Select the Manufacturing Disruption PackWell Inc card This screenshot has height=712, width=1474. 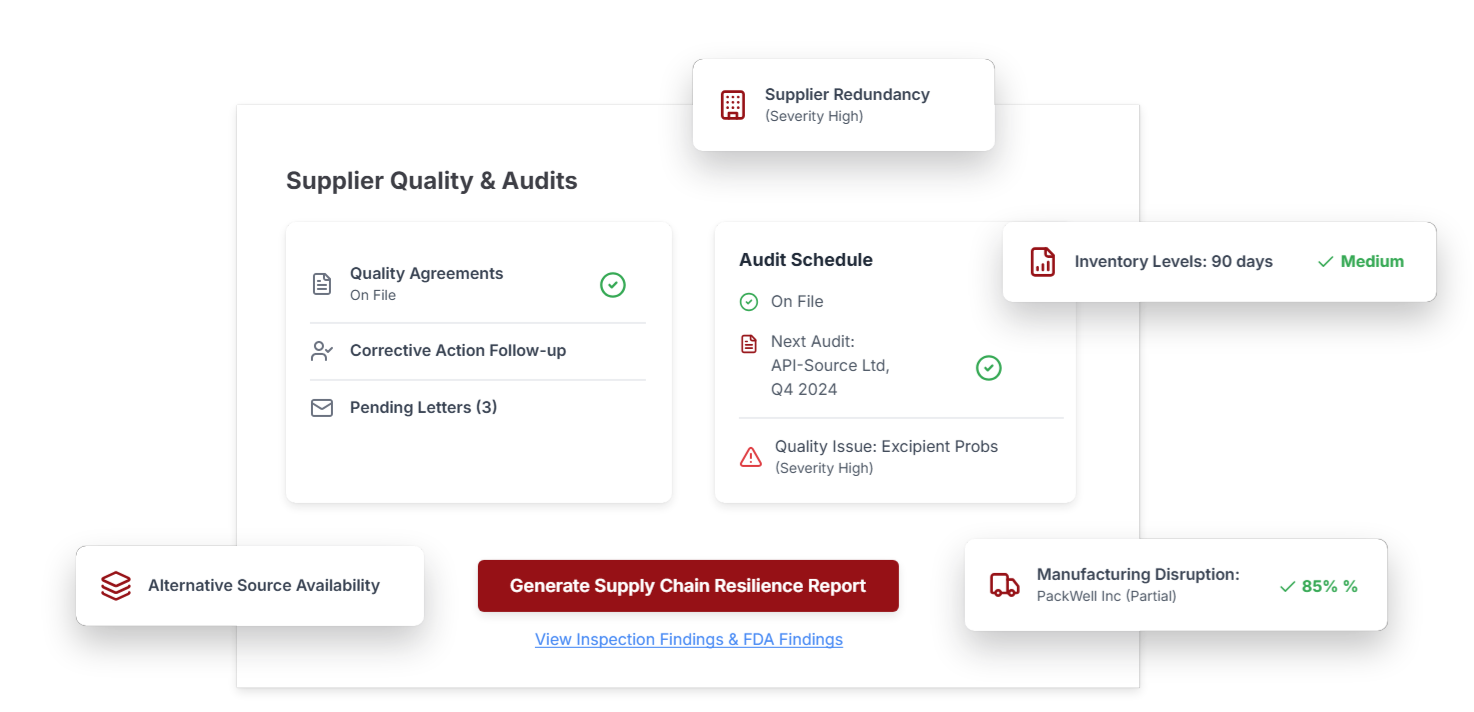pyautogui.click(x=1176, y=585)
